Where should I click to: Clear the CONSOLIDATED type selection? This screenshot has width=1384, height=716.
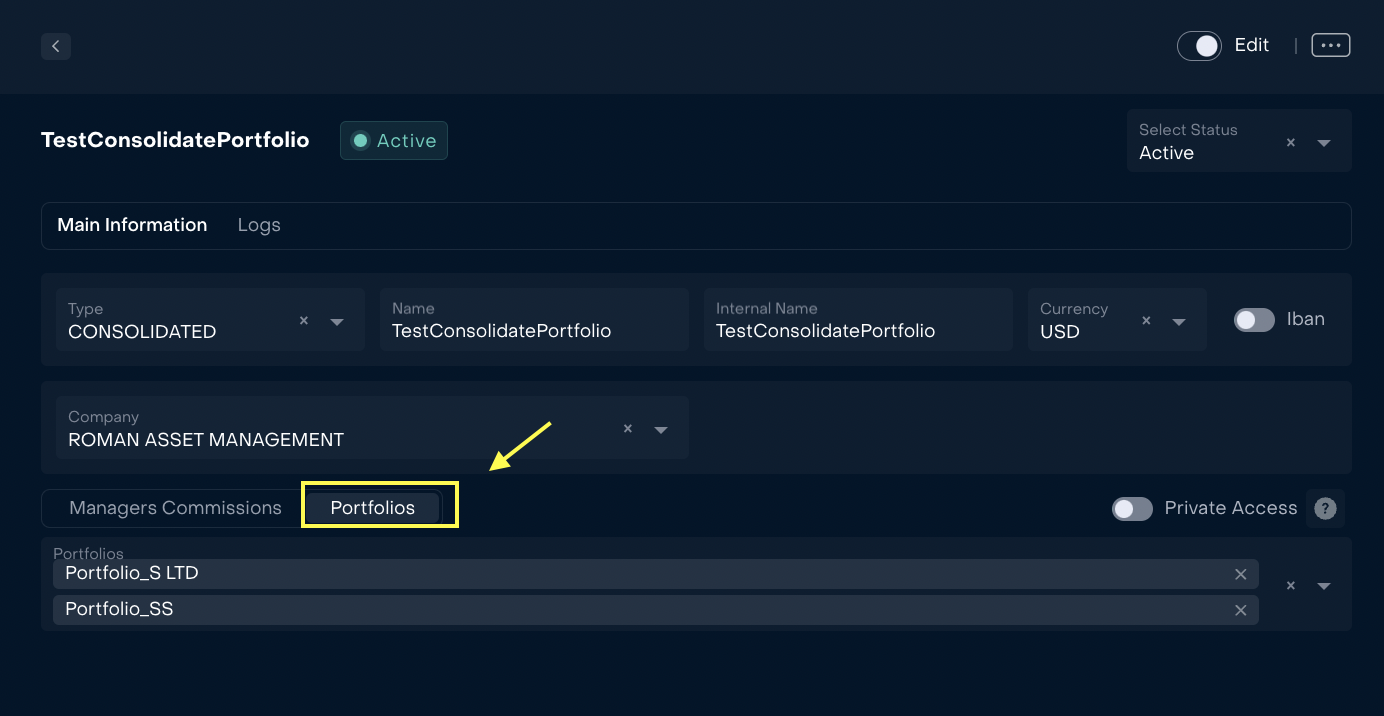[x=304, y=321]
